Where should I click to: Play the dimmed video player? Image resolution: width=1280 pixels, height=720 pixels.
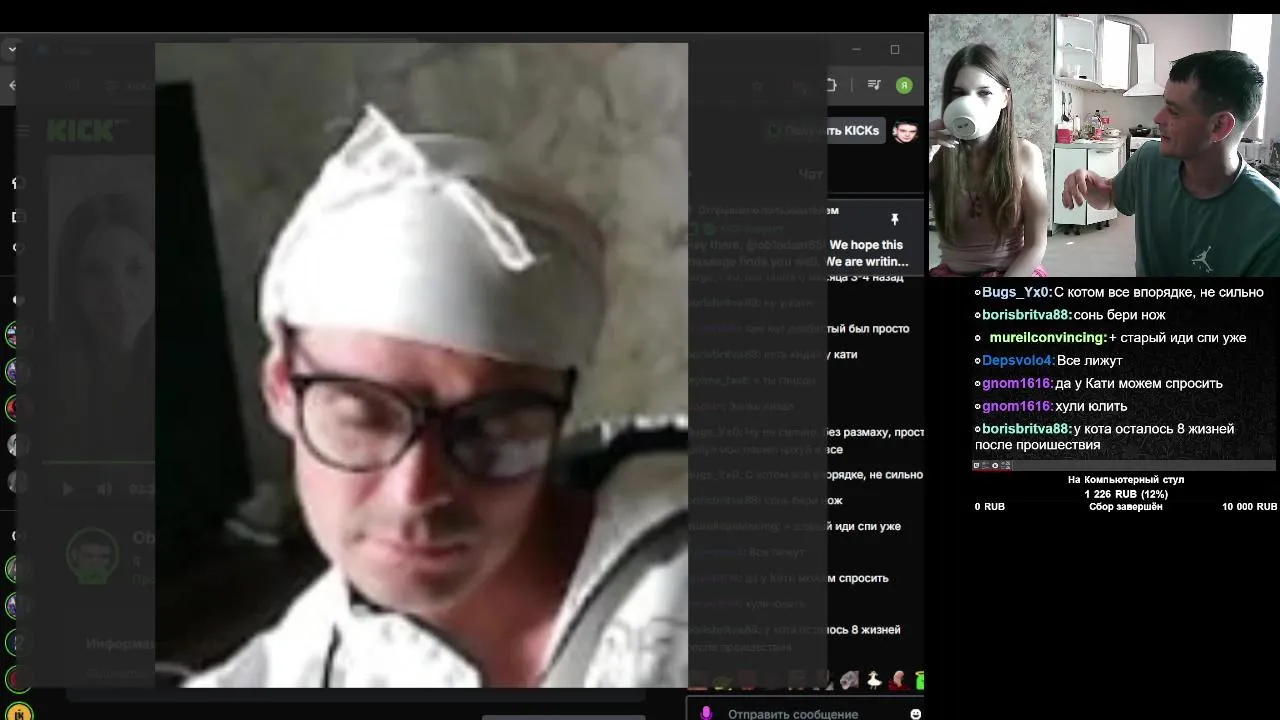(x=67, y=489)
